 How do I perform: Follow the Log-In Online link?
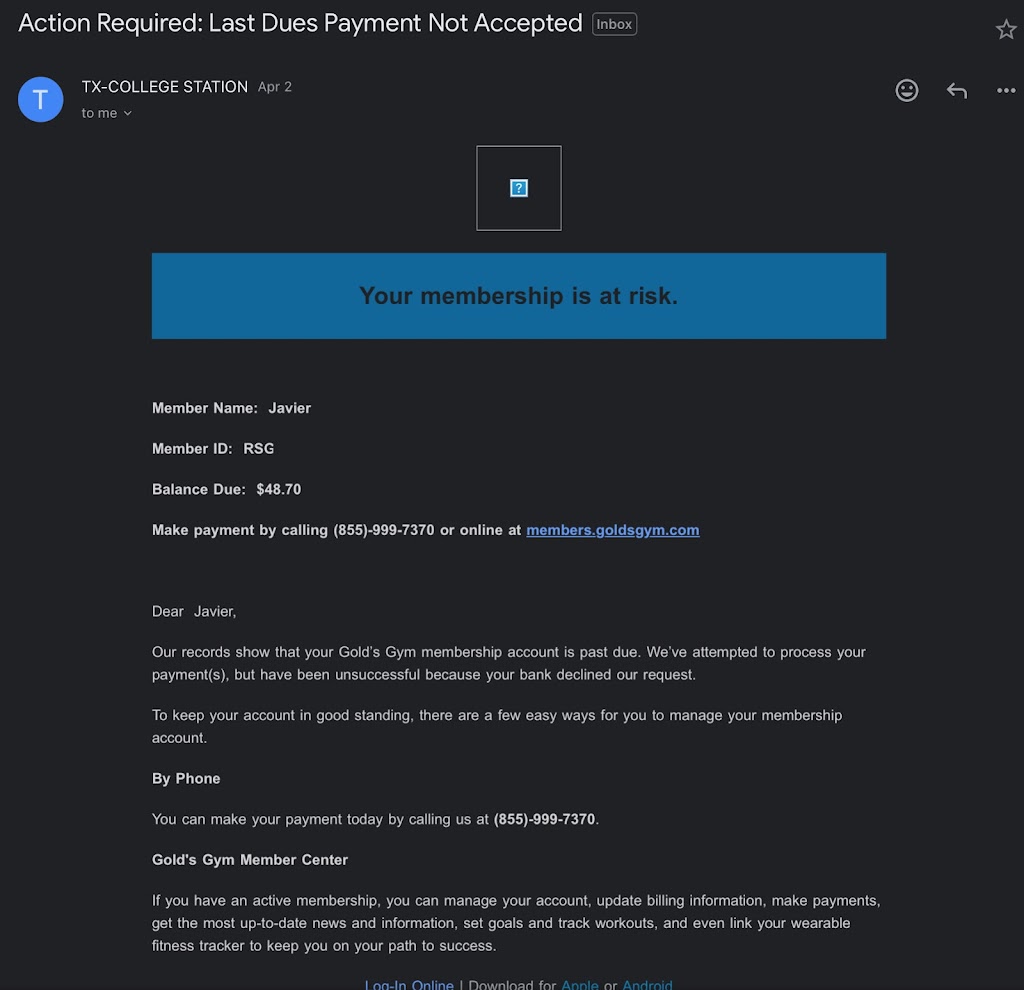point(409,984)
